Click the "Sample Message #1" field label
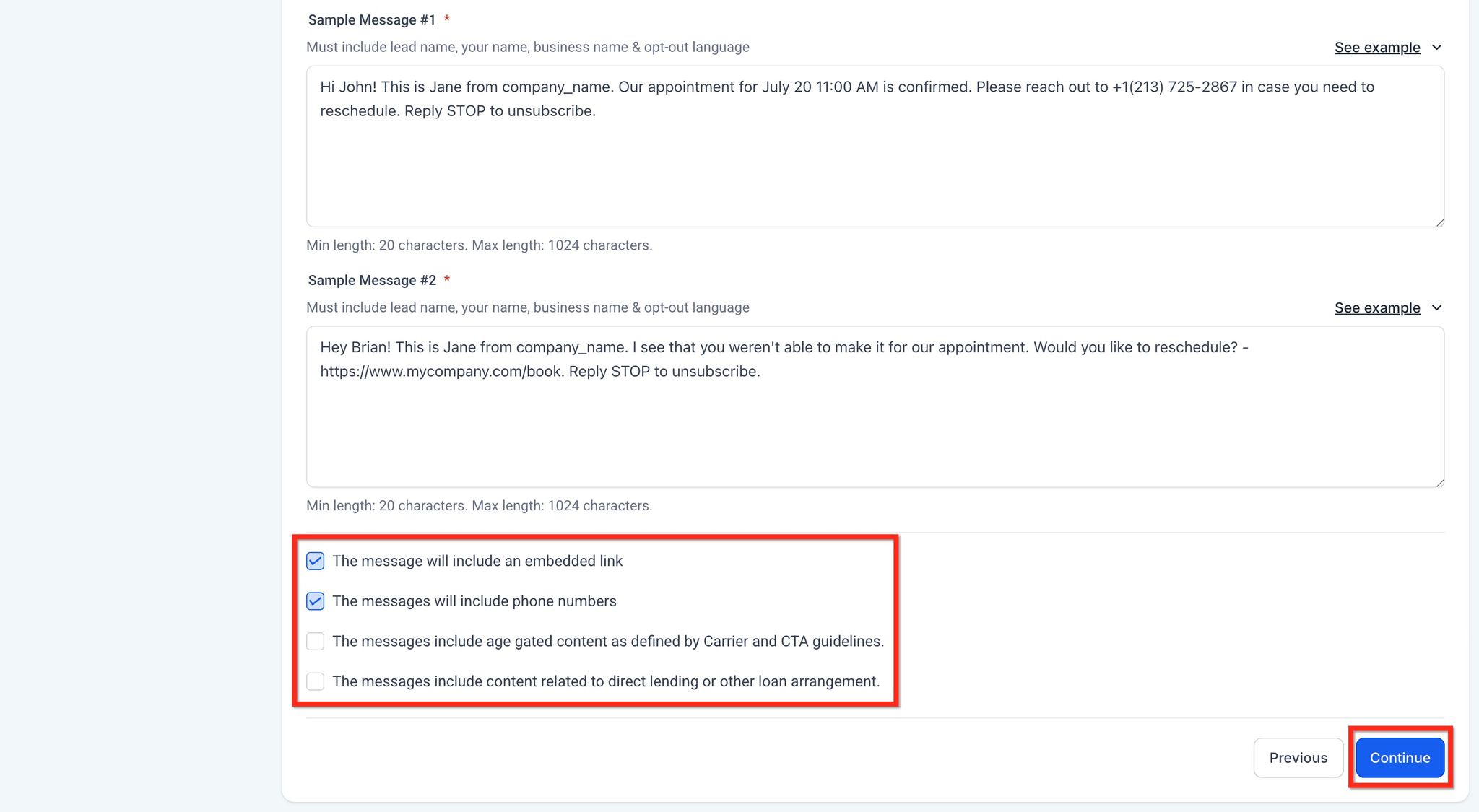This screenshot has height=812, width=1479. [372, 20]
